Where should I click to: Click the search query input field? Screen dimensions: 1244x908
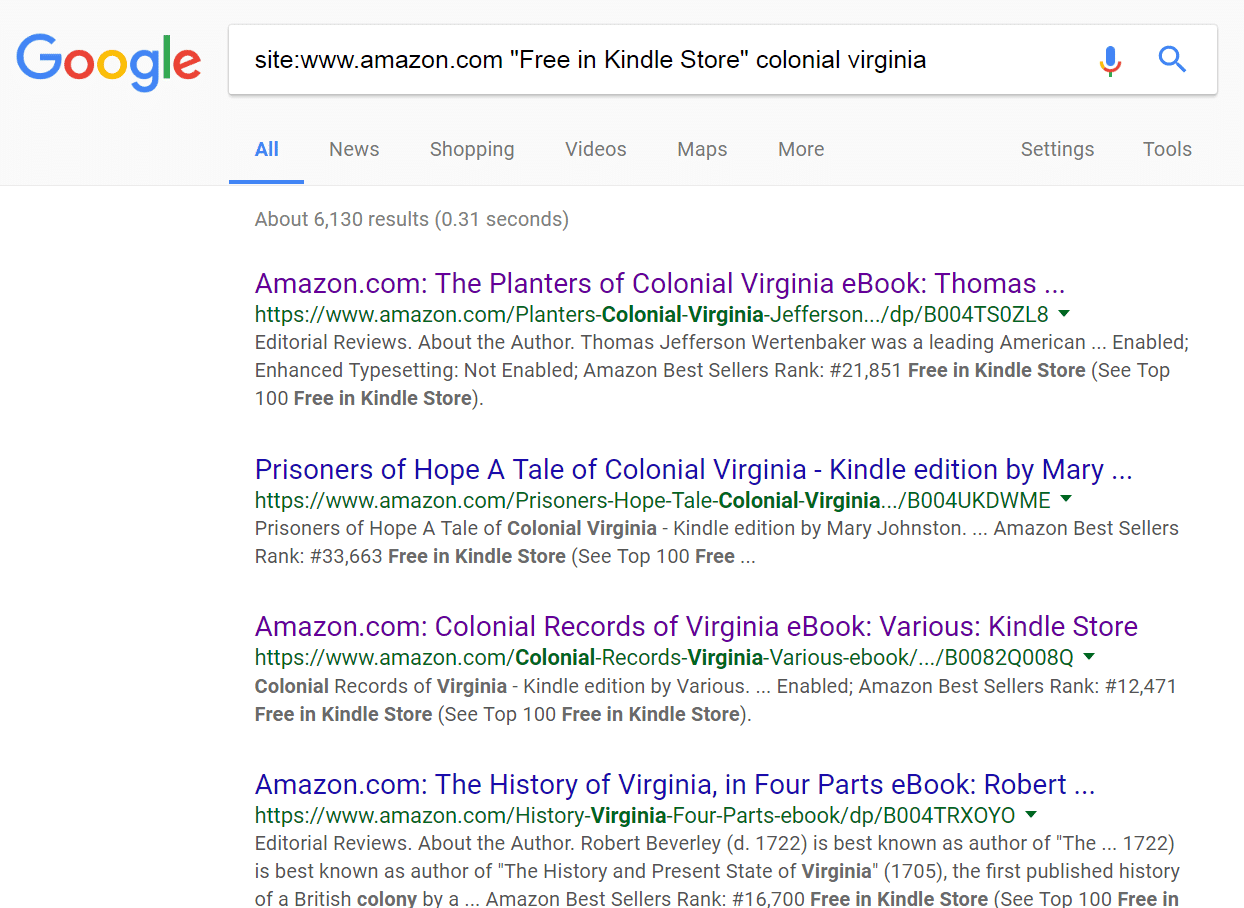(660, 60)
